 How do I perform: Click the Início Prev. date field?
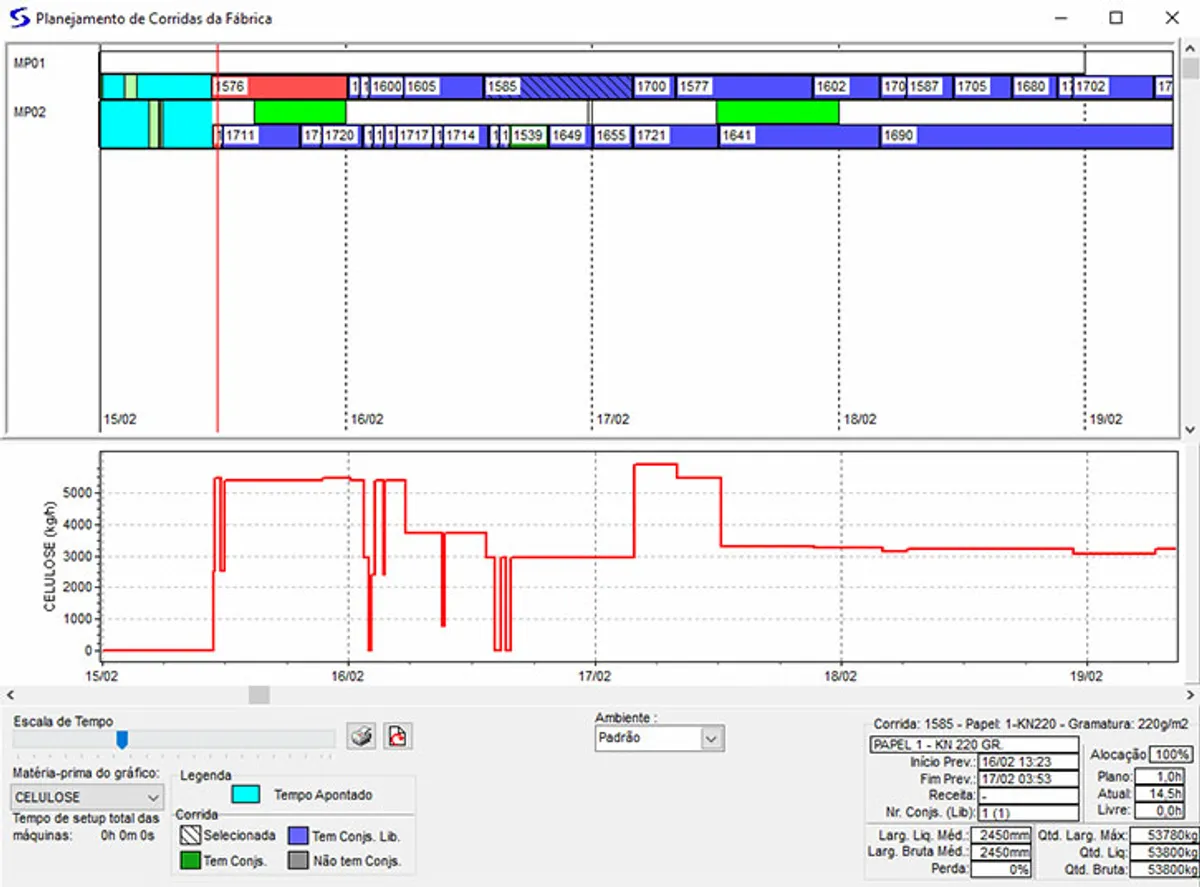(1028, 762)
